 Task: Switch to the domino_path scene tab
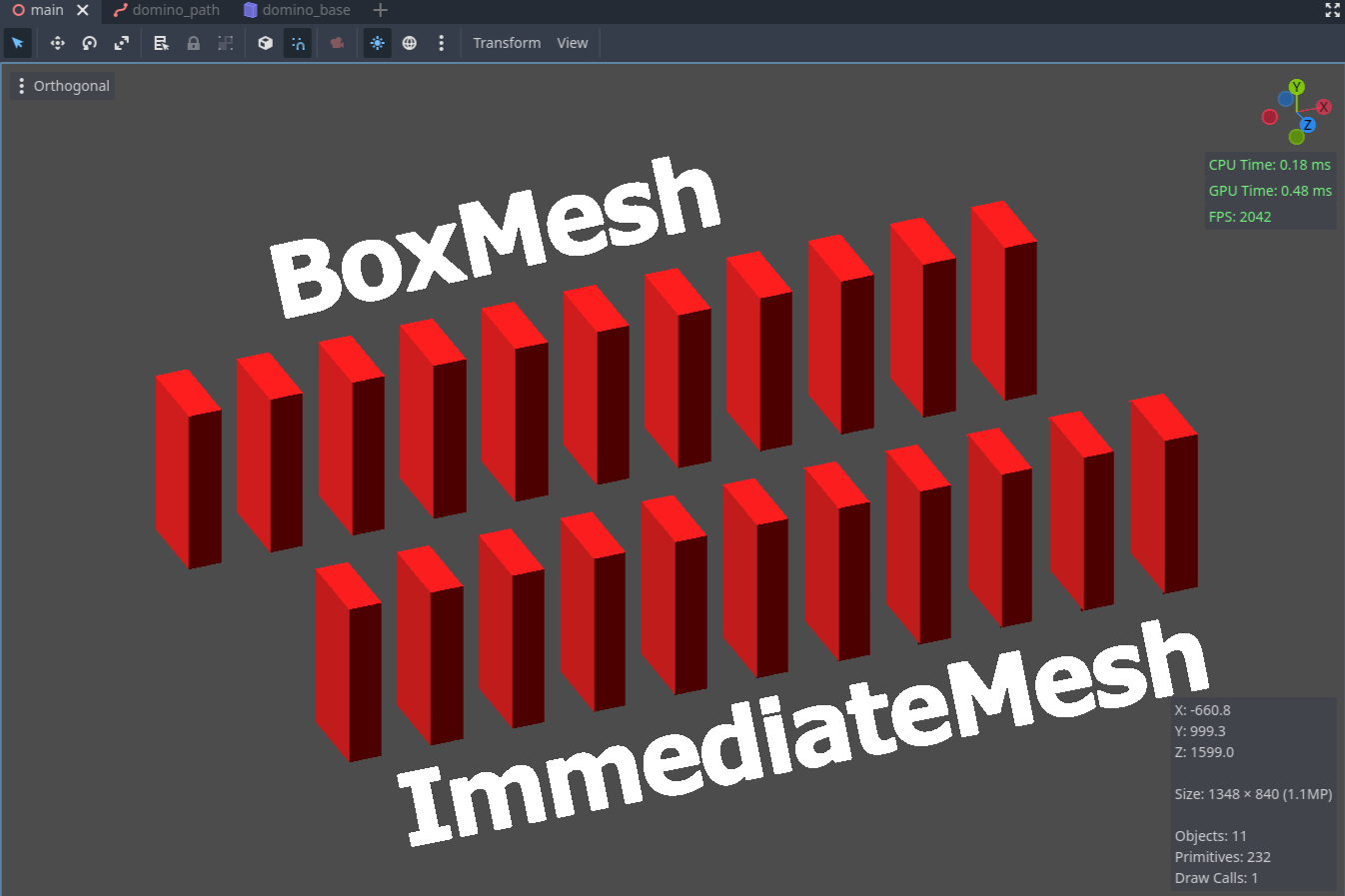click(x=166, y=11)
